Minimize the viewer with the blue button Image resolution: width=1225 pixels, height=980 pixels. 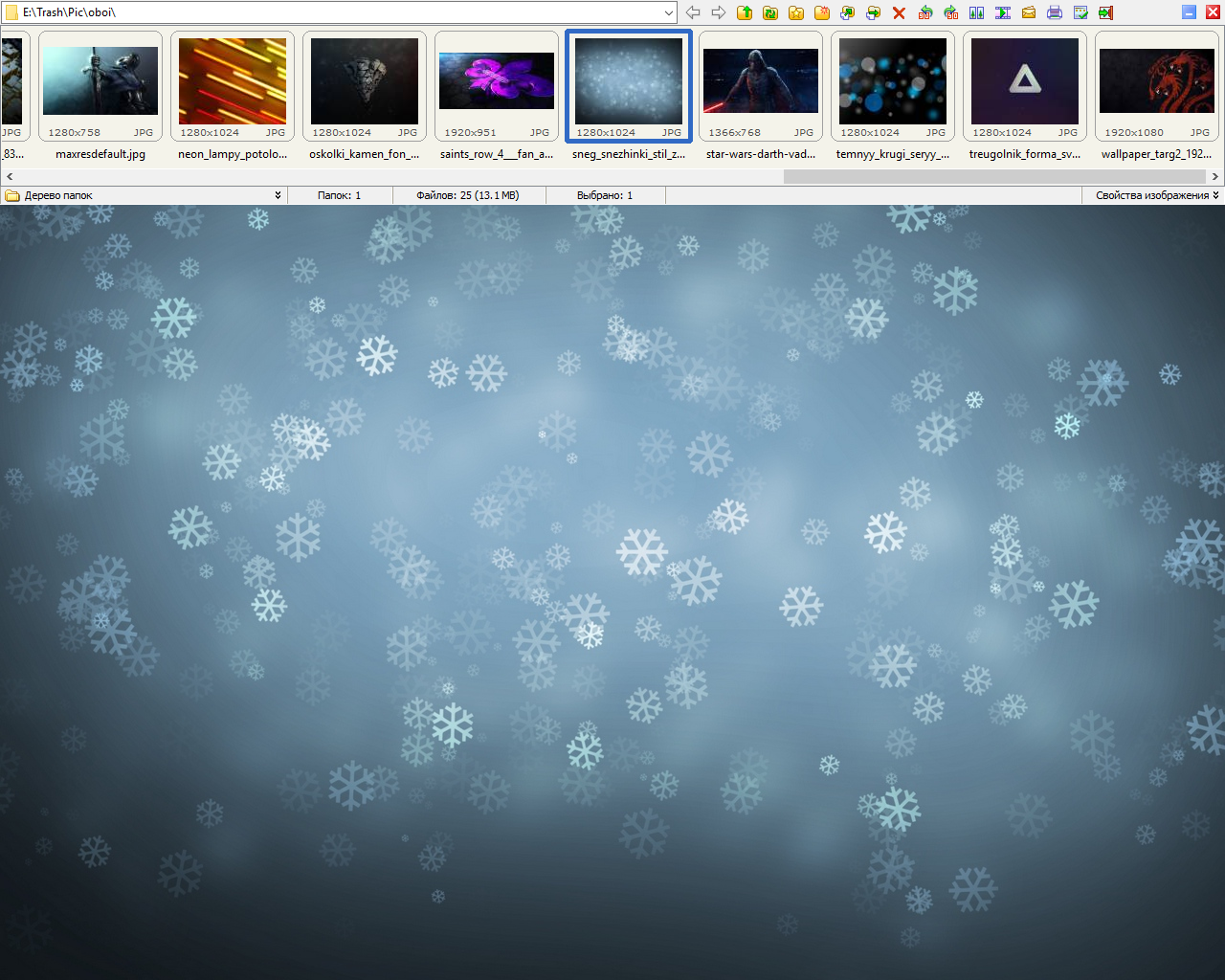pyautogui.click(x=1189, y=12)
